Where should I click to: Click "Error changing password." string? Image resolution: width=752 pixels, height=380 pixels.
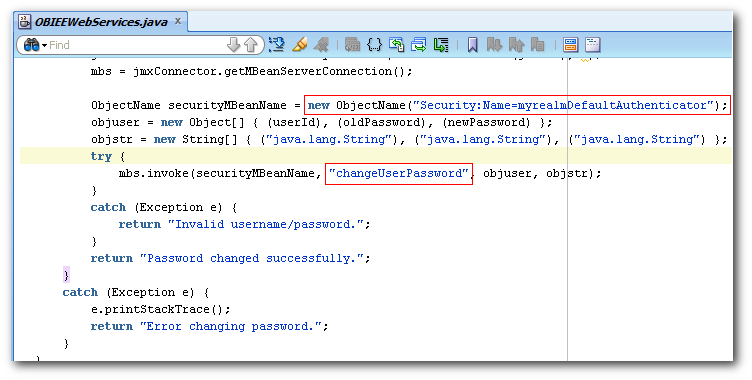point(231,326)
